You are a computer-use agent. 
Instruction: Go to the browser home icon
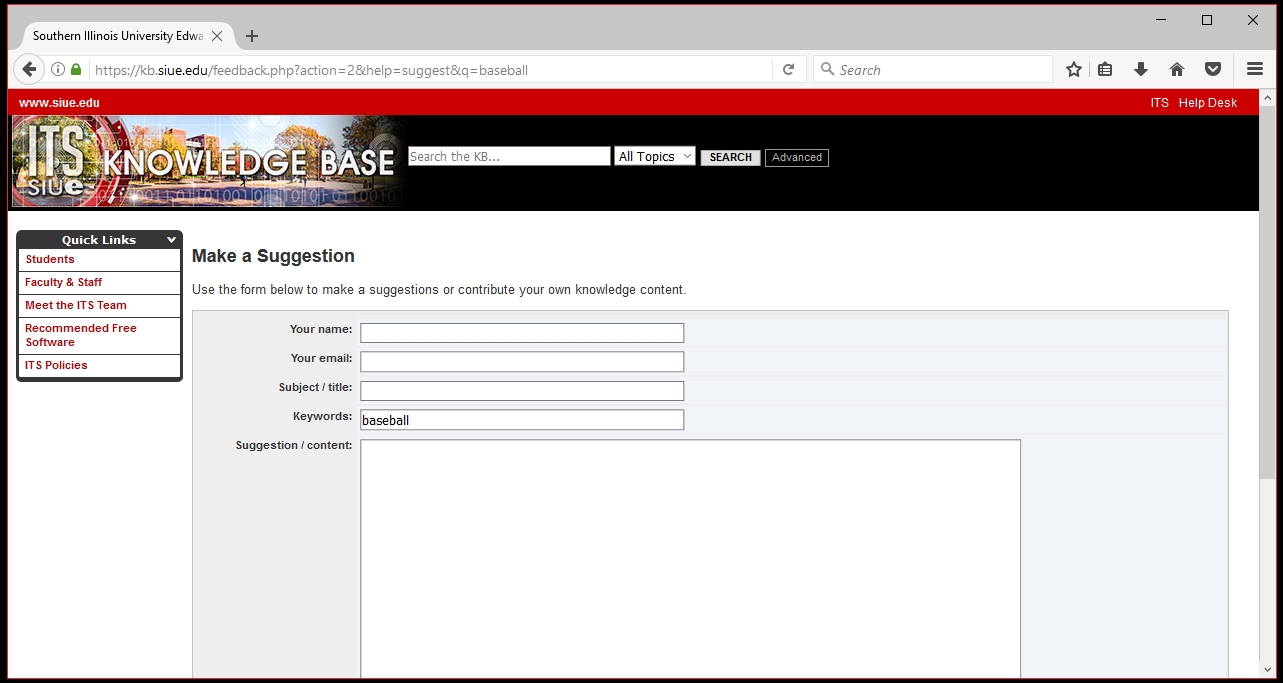click(x=1177, y=70)
